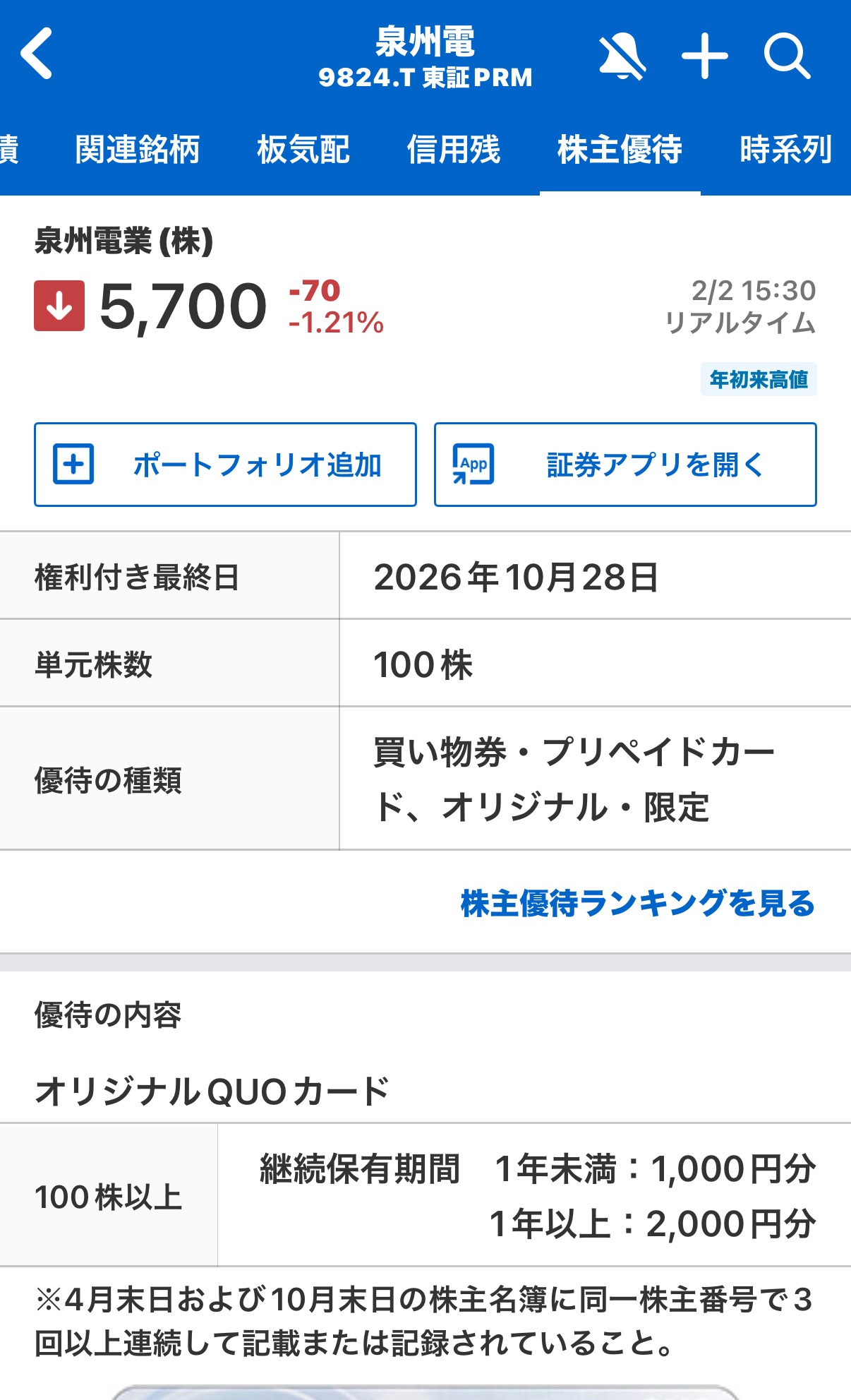851x1400 pixels.
Task: Go to 時系列 tab
Action: 785,150
